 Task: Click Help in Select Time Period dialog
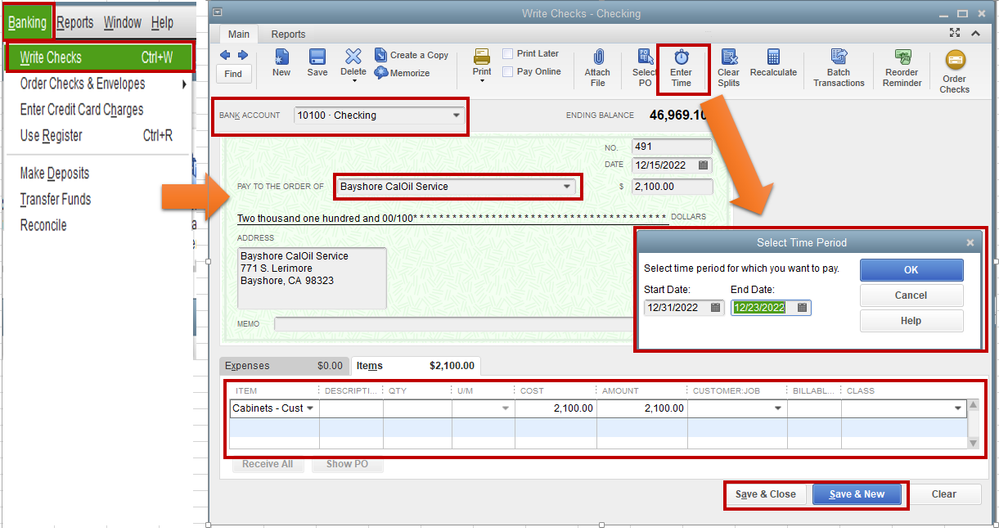coord(911,321)
